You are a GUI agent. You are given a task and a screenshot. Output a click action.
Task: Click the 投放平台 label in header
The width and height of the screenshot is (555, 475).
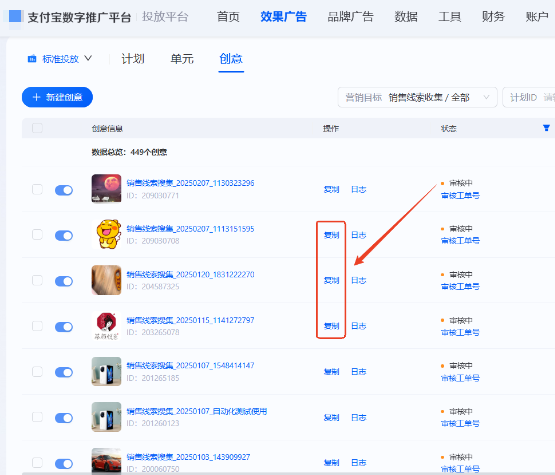tap(165, 17)
